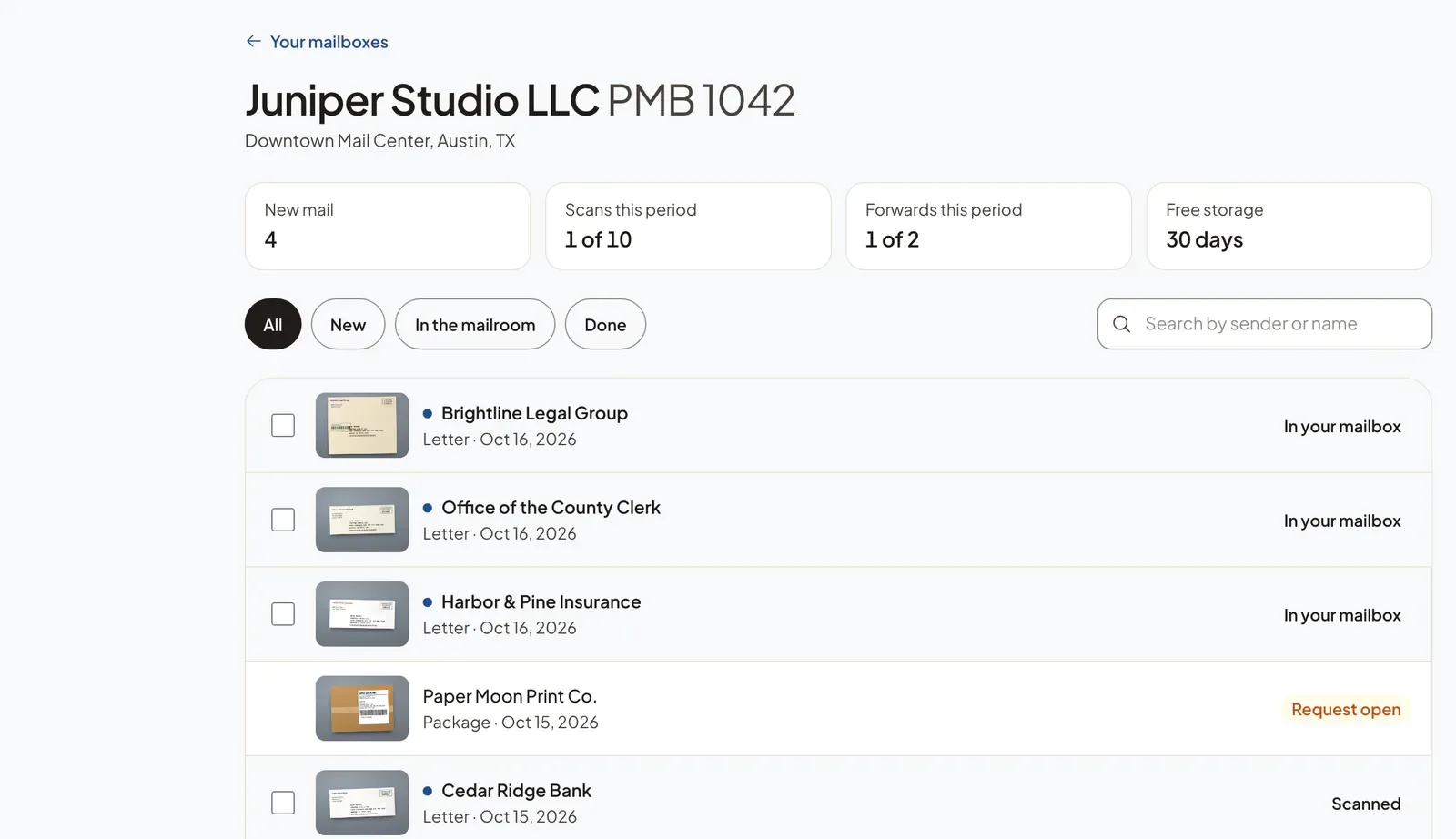The height and width of the screenshot is (839, 1456).
Task: Click the New mail stat card
Action: click(388, 226)
